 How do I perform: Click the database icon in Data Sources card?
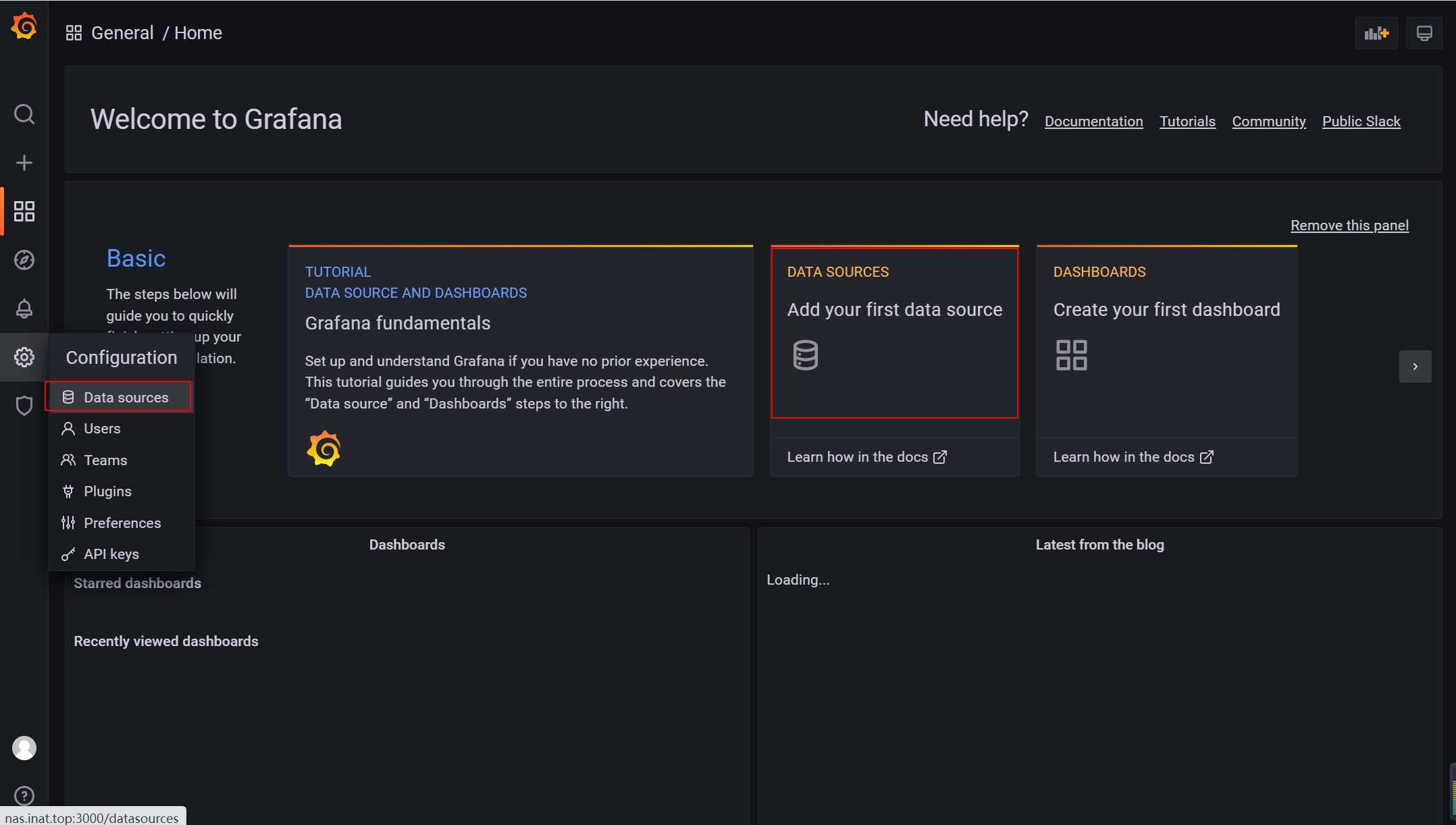[x=805, y=355]
